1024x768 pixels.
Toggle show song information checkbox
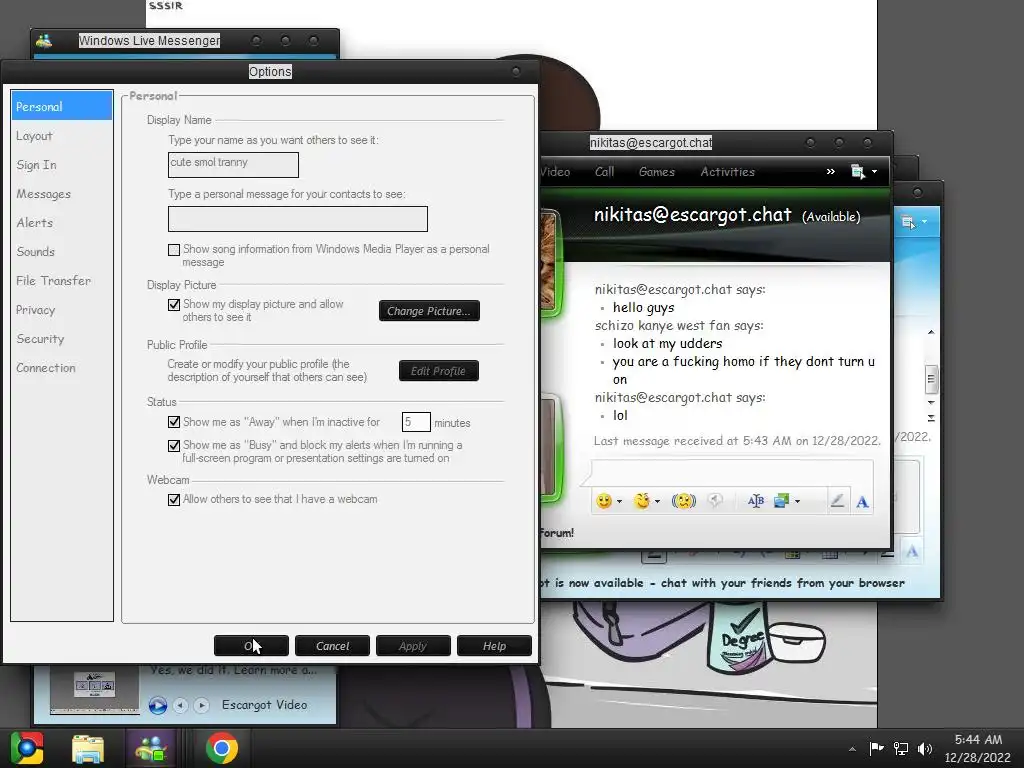174,250
